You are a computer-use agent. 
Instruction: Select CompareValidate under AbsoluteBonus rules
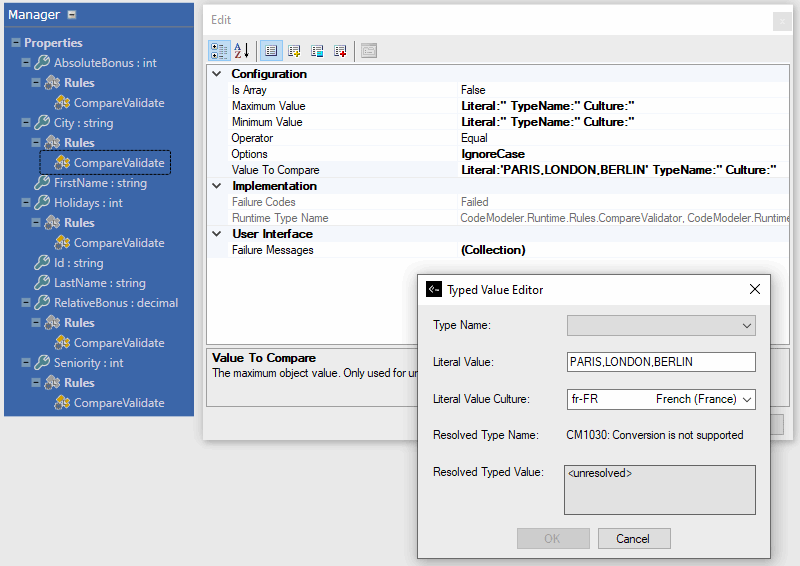[119, 103]
